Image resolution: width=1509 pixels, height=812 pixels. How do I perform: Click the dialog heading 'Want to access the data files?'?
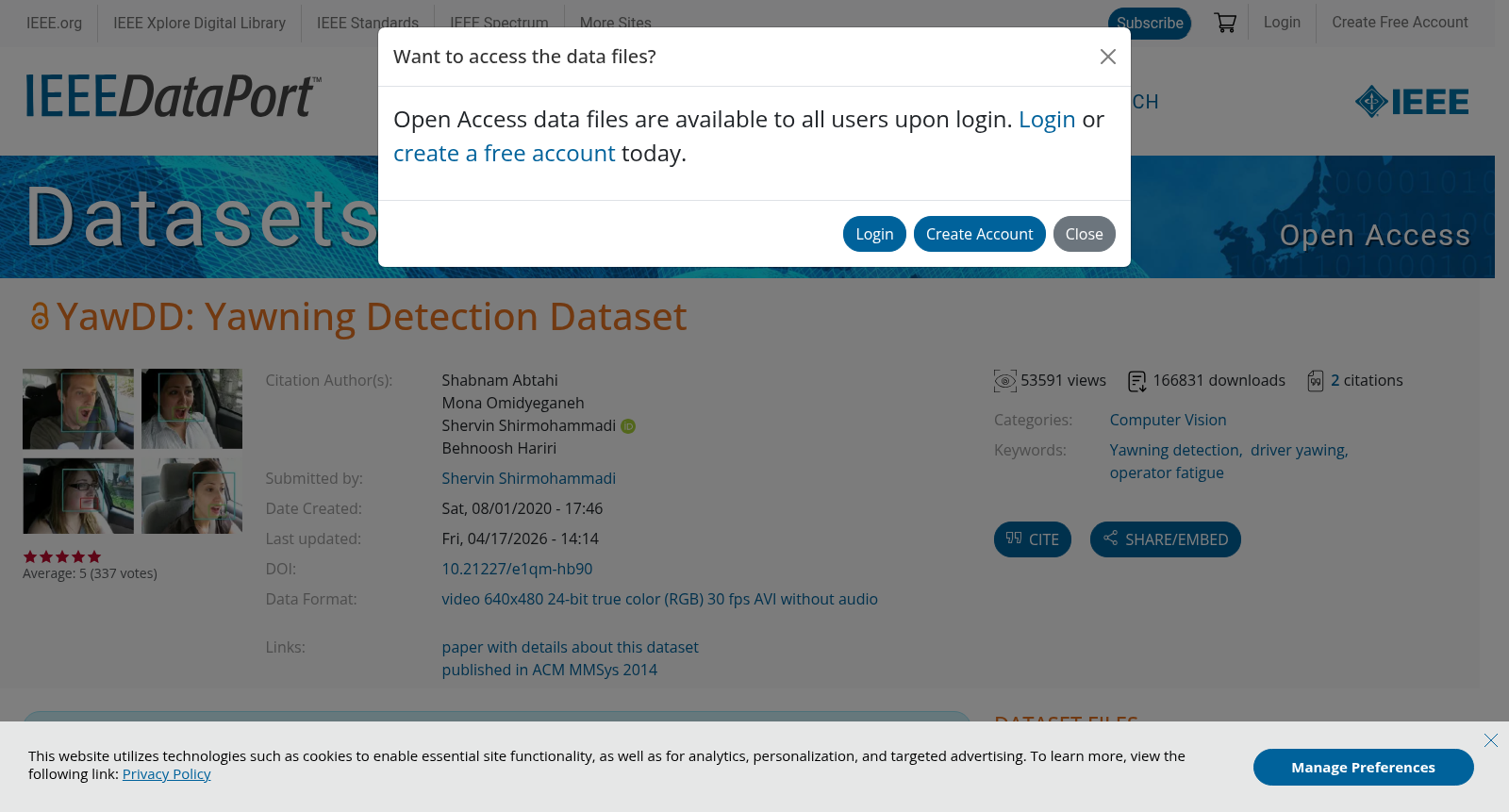tap(524, 57)
